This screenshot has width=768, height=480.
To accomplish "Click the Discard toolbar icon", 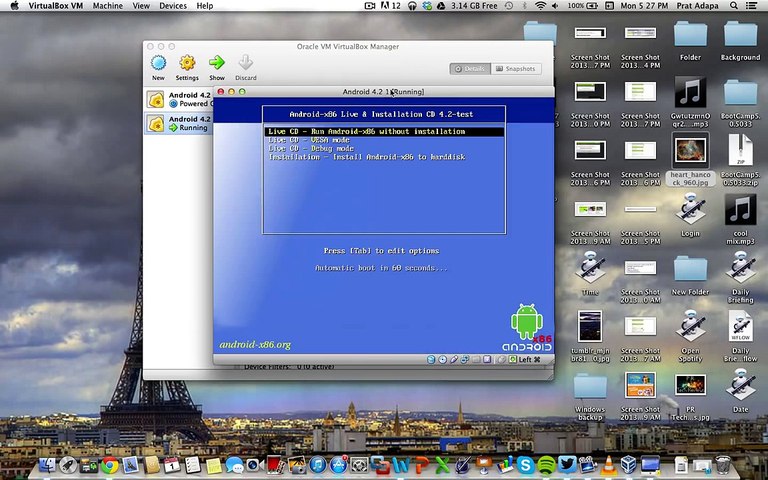I will [x=245, y=62].
